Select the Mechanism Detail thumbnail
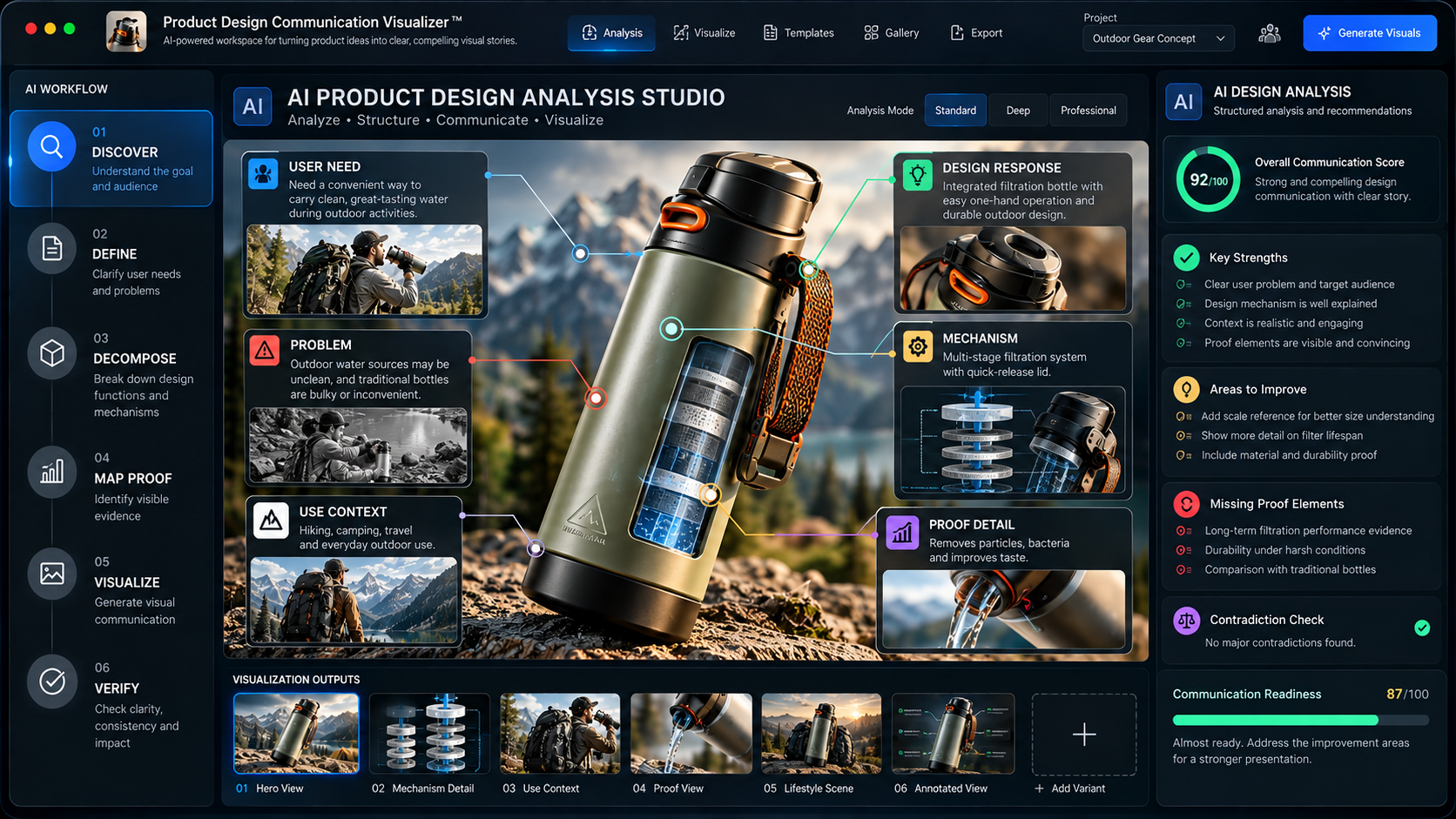 point(429,733)
